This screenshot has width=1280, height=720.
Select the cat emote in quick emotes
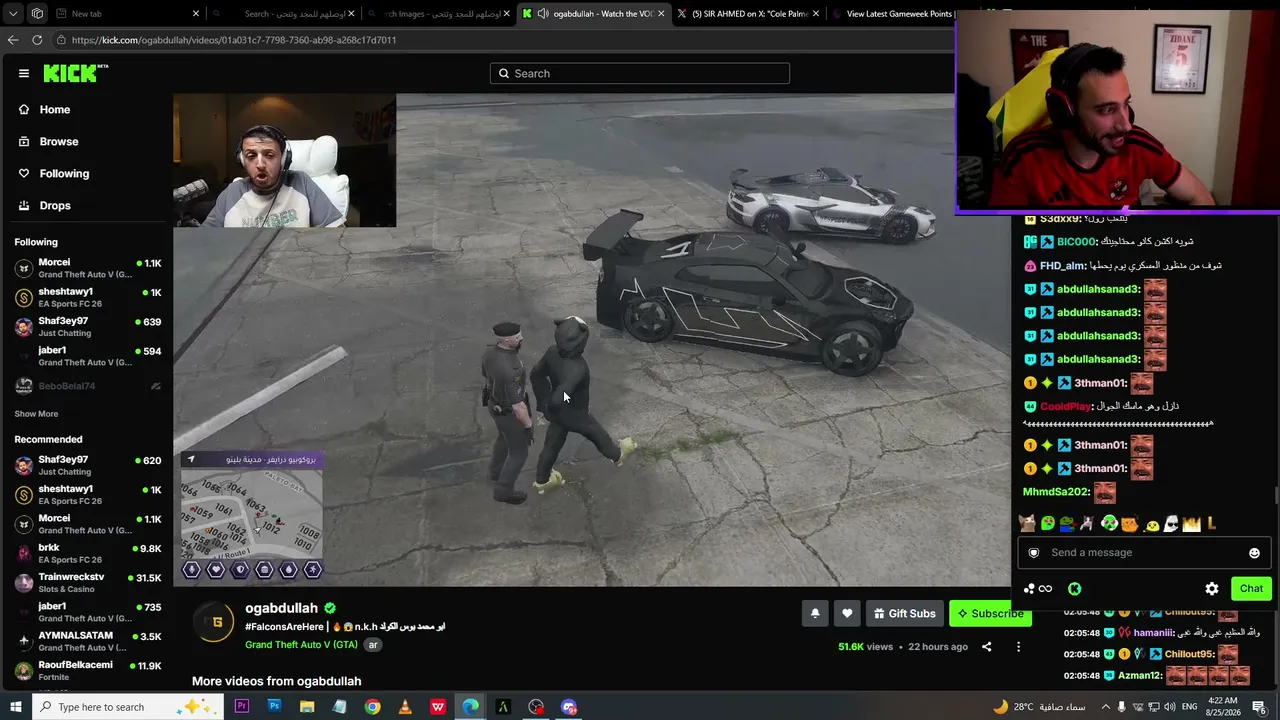pyautogui.click(x=1027, y=523)
